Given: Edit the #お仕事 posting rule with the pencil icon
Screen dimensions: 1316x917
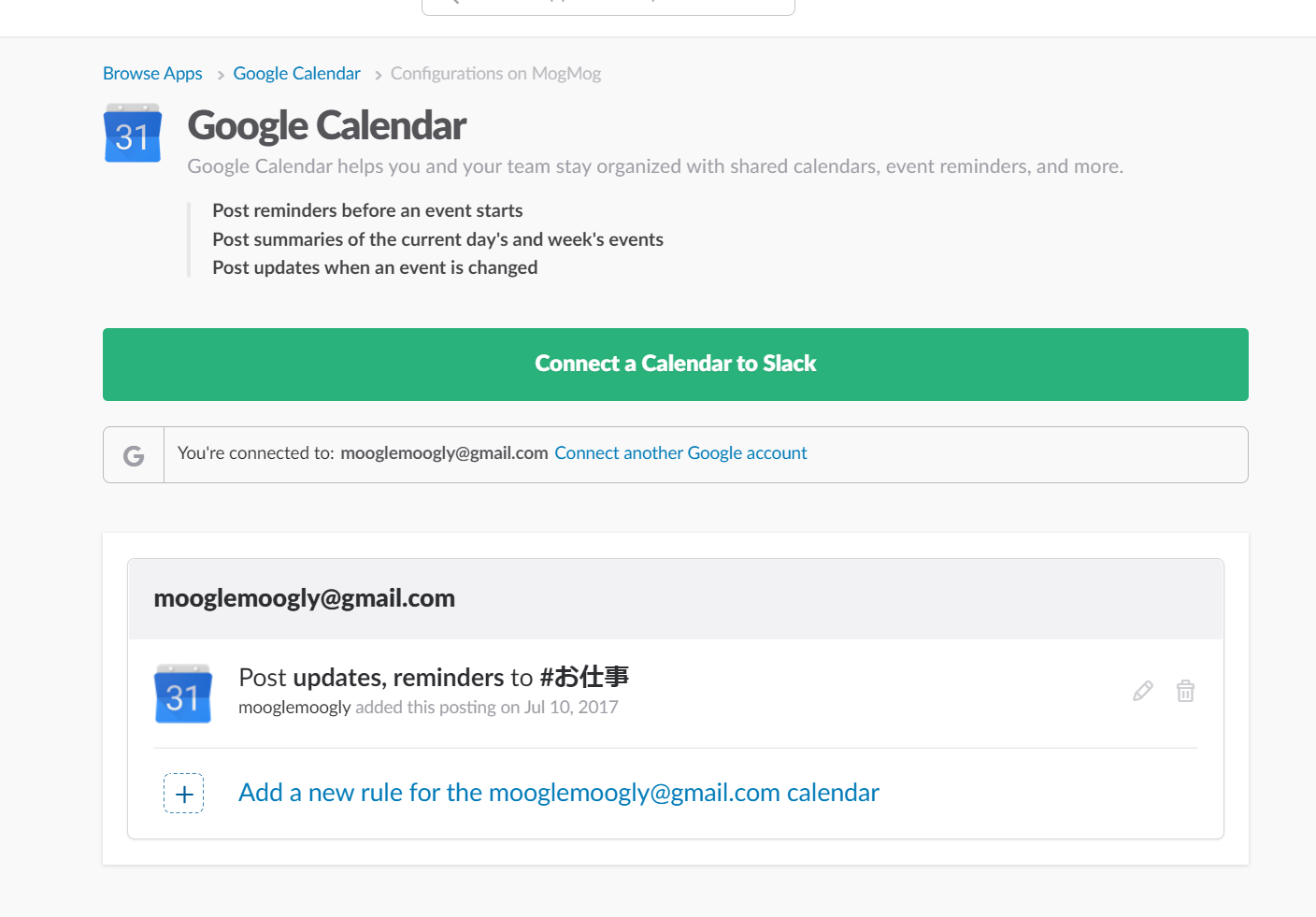Looking at the screenshot, I should (x=1142, y=691).
